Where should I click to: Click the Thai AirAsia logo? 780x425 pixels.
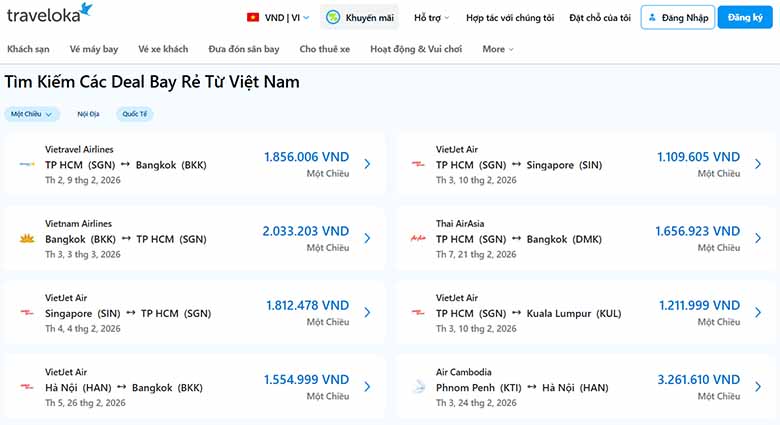pyautogui.click(x=418, y=238)
